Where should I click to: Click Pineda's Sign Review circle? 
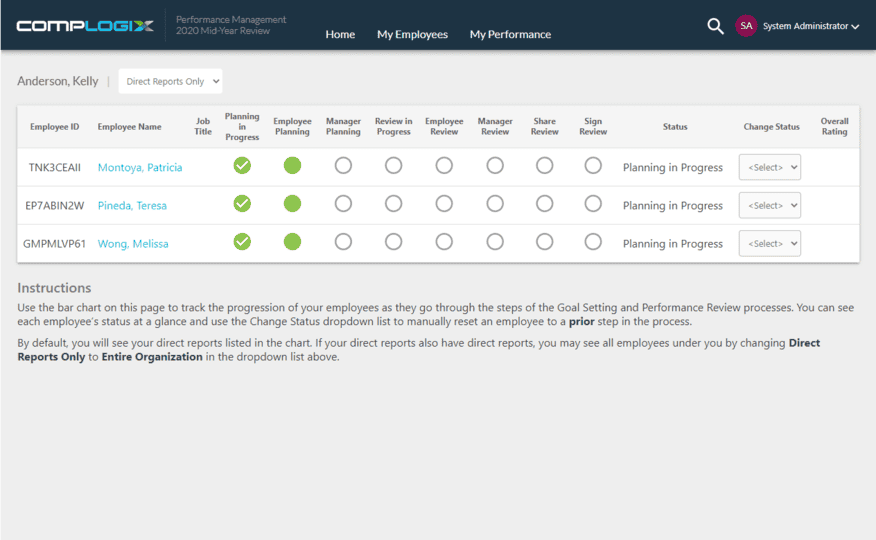click(593, 204)
